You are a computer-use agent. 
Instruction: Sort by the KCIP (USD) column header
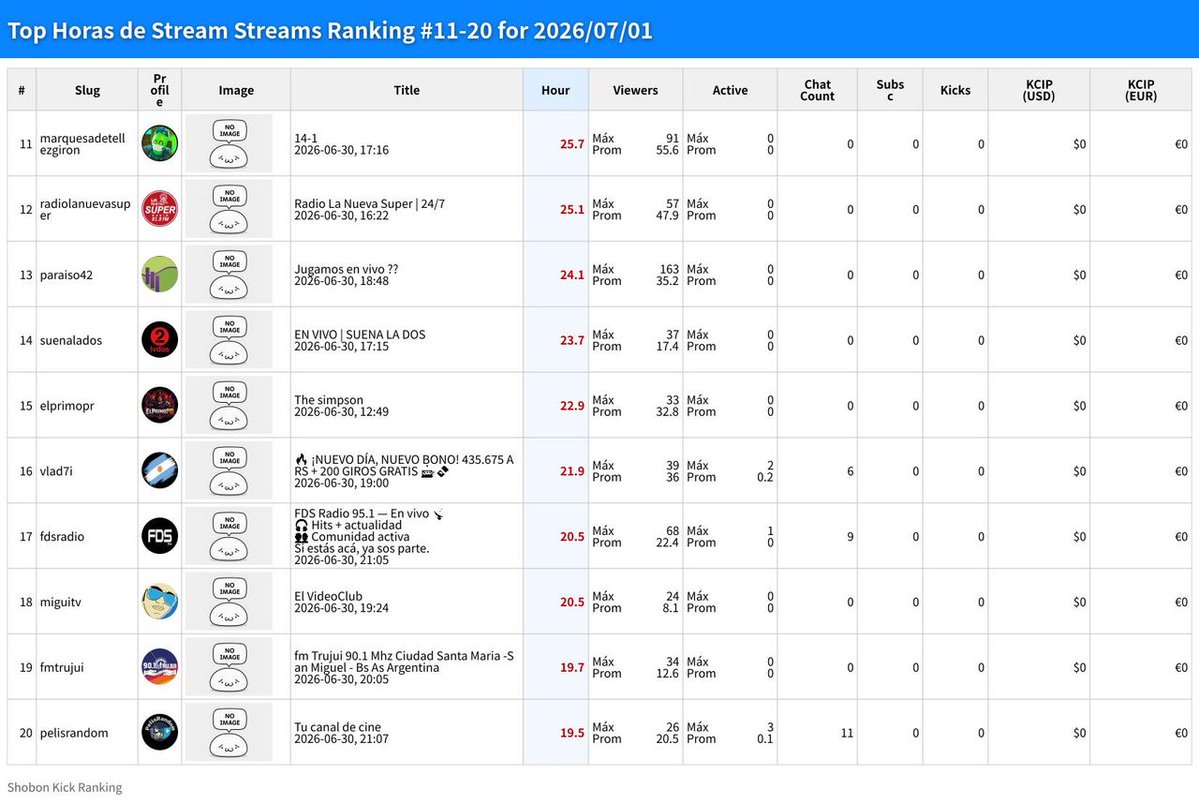point(1039,90)
